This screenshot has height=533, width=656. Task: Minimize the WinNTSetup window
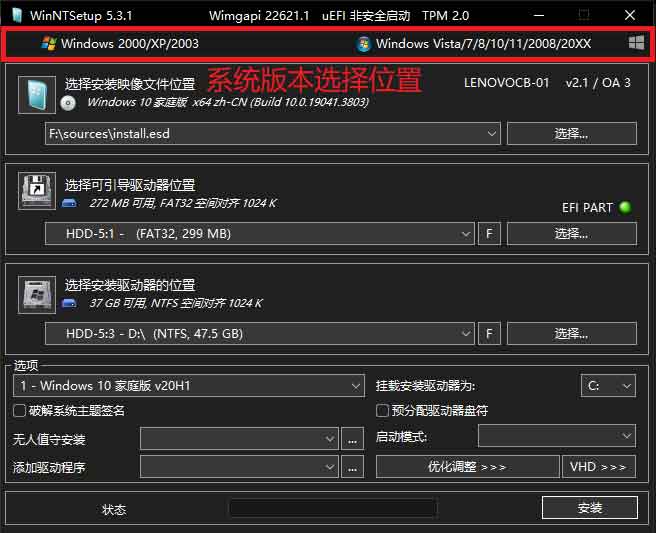pos(539,15)
